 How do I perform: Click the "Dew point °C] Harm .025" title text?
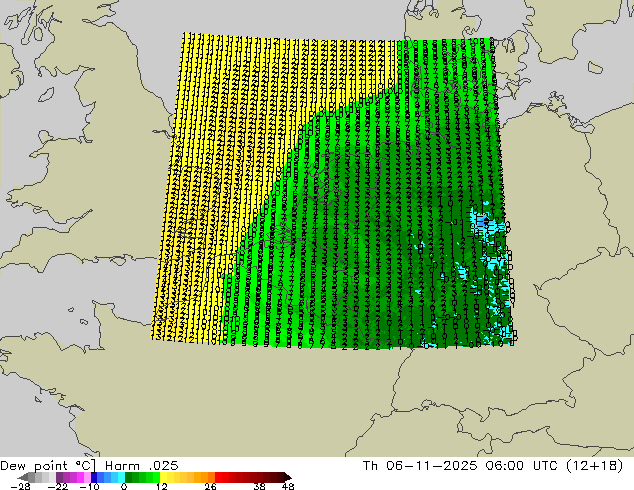89,466
